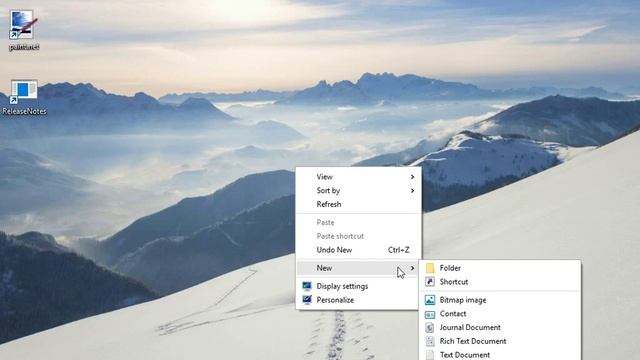640x360 pixels.
Task: Click the Rich Text Document icon
Action: [430, 341]
